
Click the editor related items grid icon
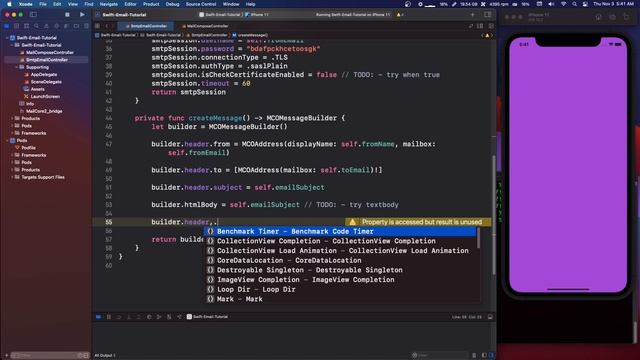coord(98,26)
